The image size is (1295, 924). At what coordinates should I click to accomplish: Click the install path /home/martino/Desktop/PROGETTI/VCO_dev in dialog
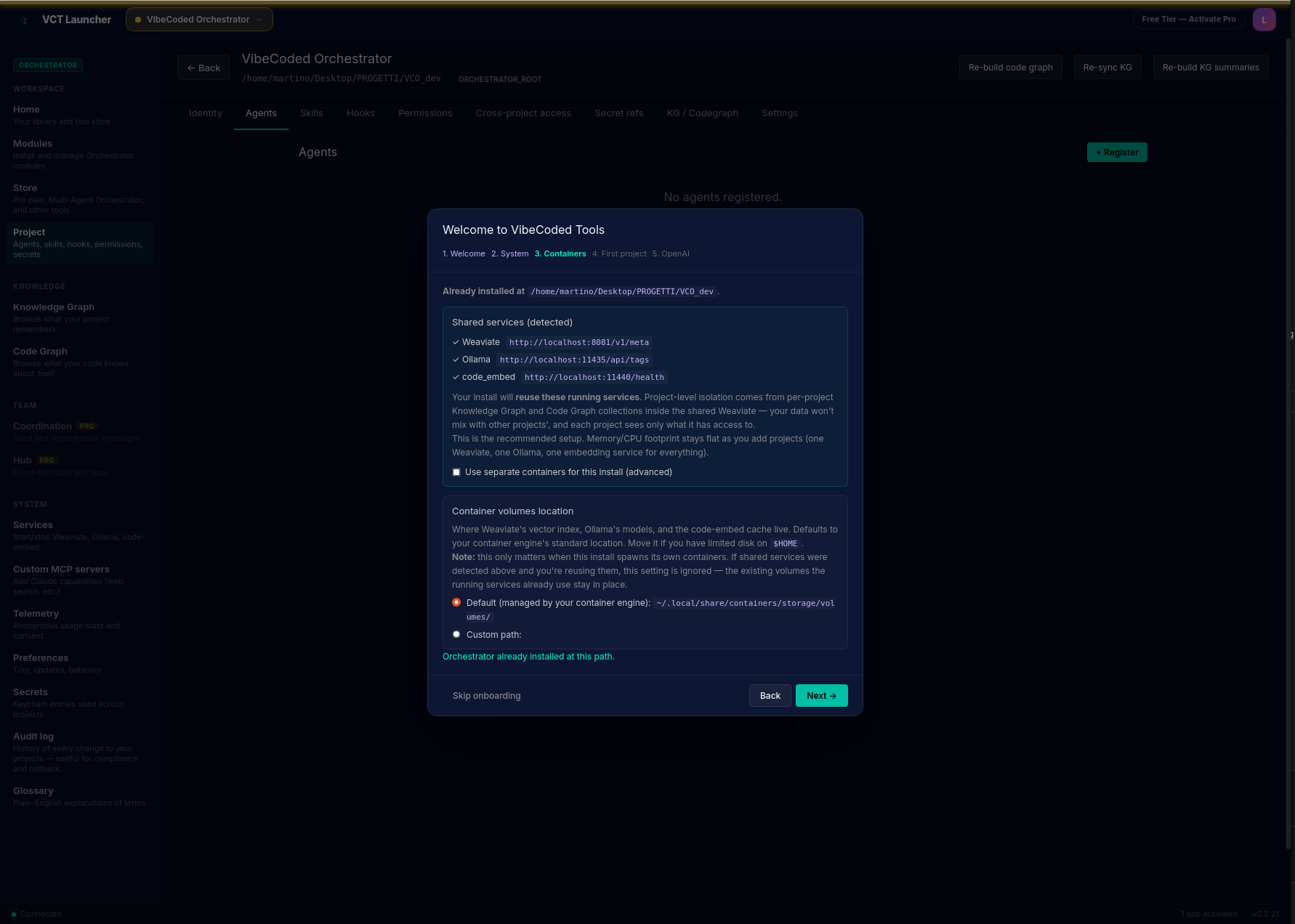tap(622, 291)
